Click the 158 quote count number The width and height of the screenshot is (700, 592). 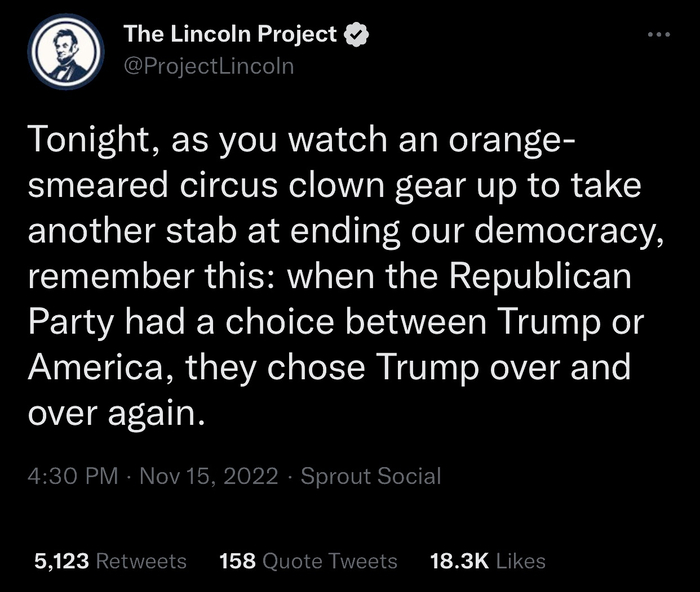coord(236,561)
